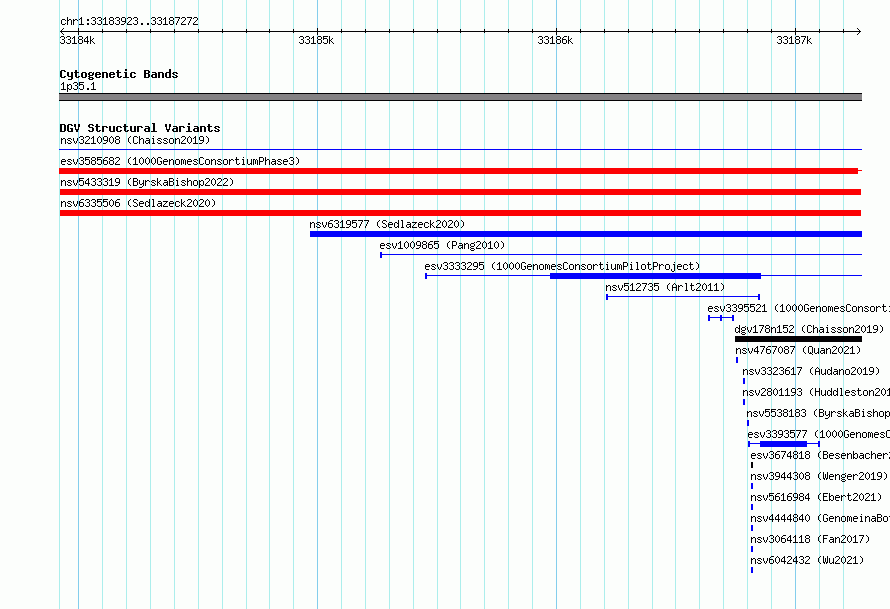Click the esv3393577 variant label
The height and width of the screenshot is (609, 890).
818,434
